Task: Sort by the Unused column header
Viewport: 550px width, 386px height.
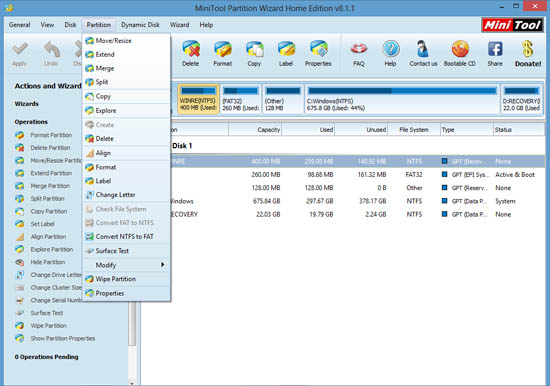Action: coord(361,129)
